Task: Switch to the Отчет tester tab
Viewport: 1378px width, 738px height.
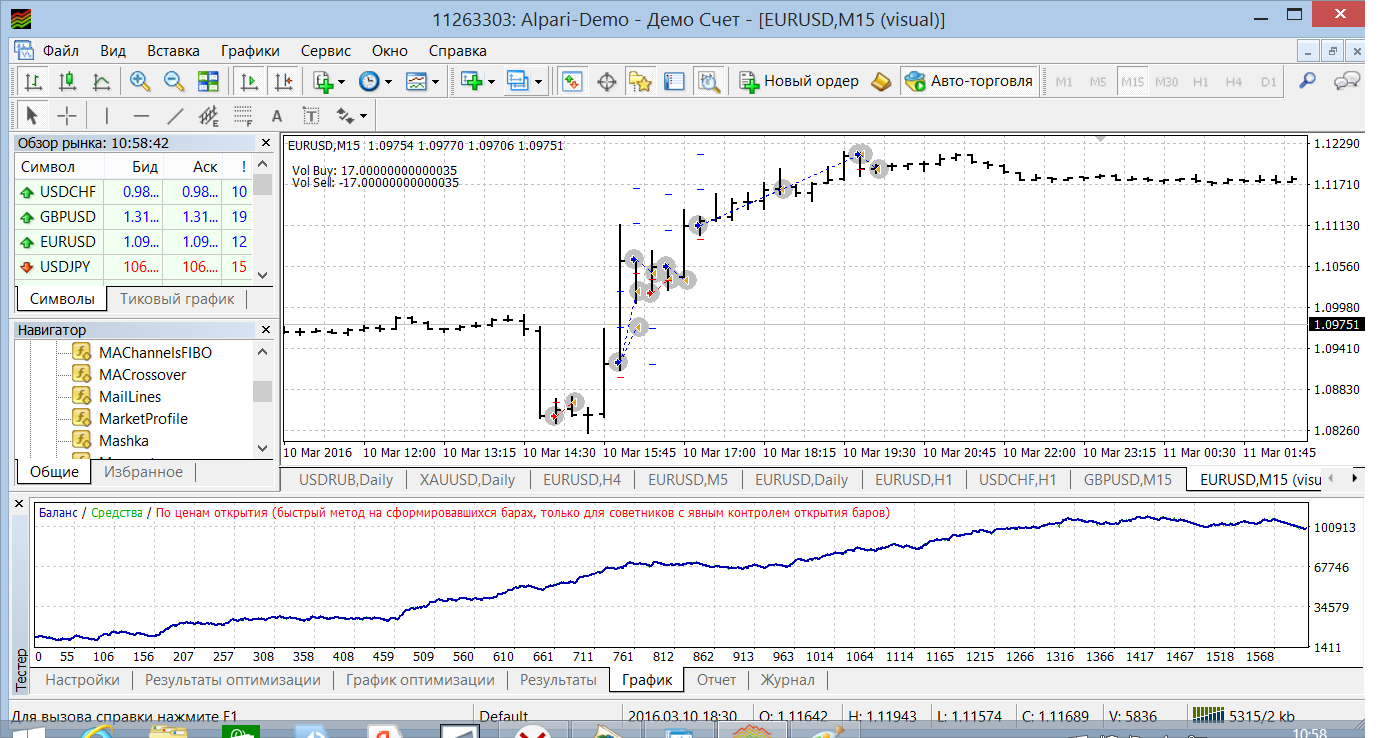Action: (x=716, y=680)
